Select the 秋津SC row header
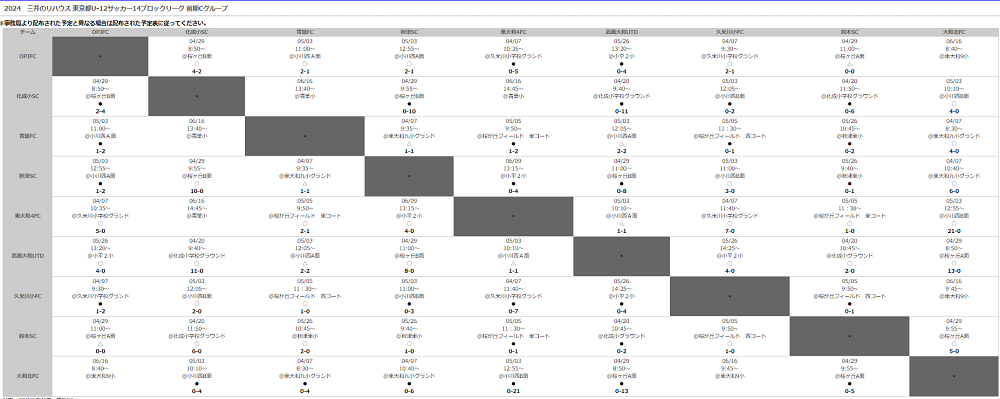The height and width of the screenshot is (399, 1000). (x=27, y=176)
